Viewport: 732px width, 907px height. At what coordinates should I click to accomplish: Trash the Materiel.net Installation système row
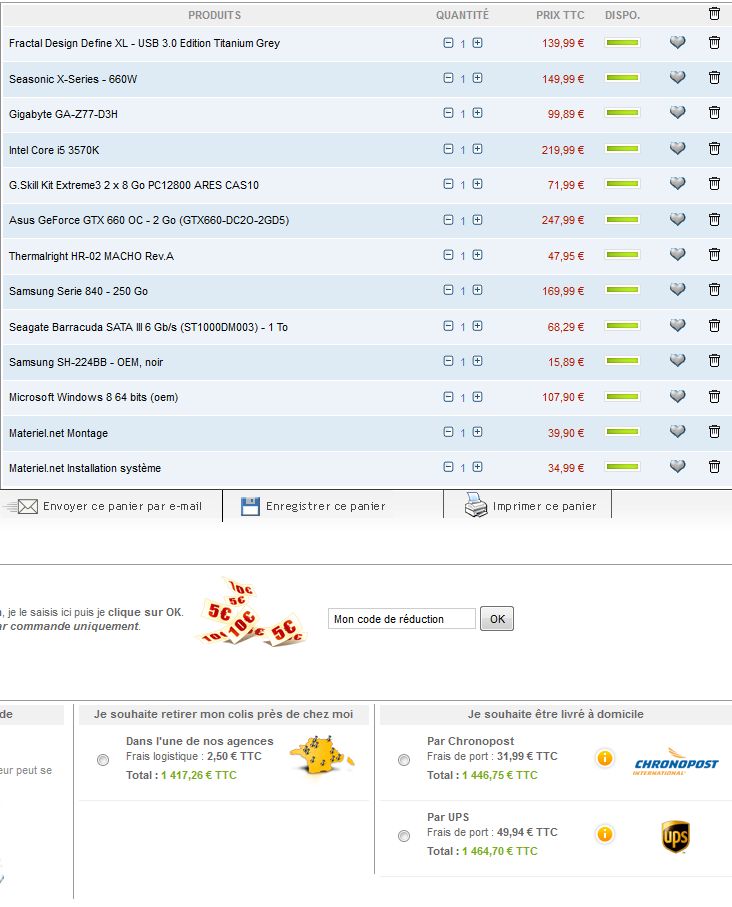coord(715,467)
